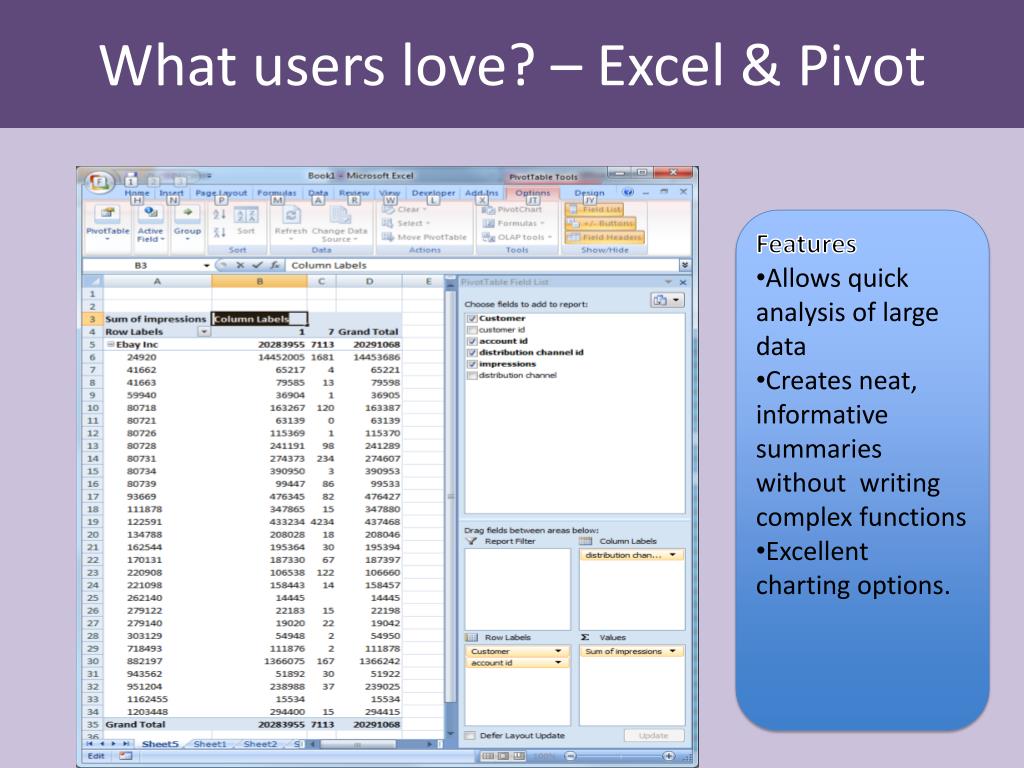Image resolution: width=1024 pixels, height=768 pixels.
Task: Confirm the formula bar entry checkmark
Action: coord(257,265)
